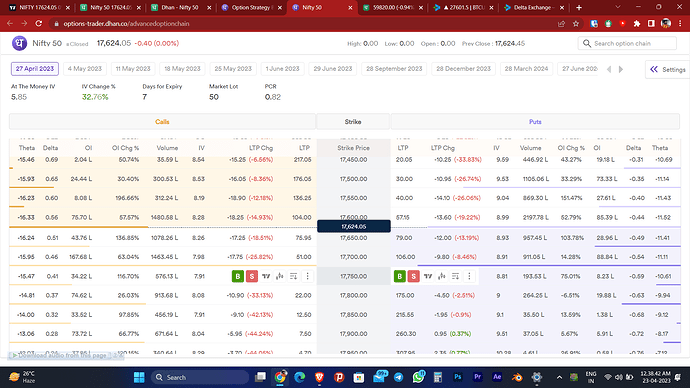Select the 27 April 2023 expiry
The width and height of the screenshot is (690, 388).
point(35,69)
